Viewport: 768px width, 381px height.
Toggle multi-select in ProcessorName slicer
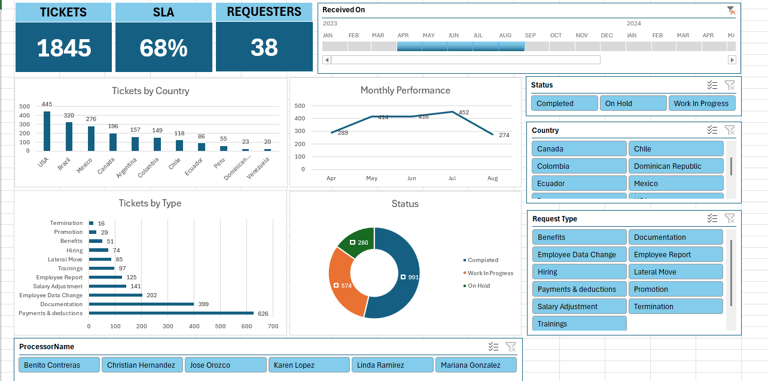coord(493,347)
